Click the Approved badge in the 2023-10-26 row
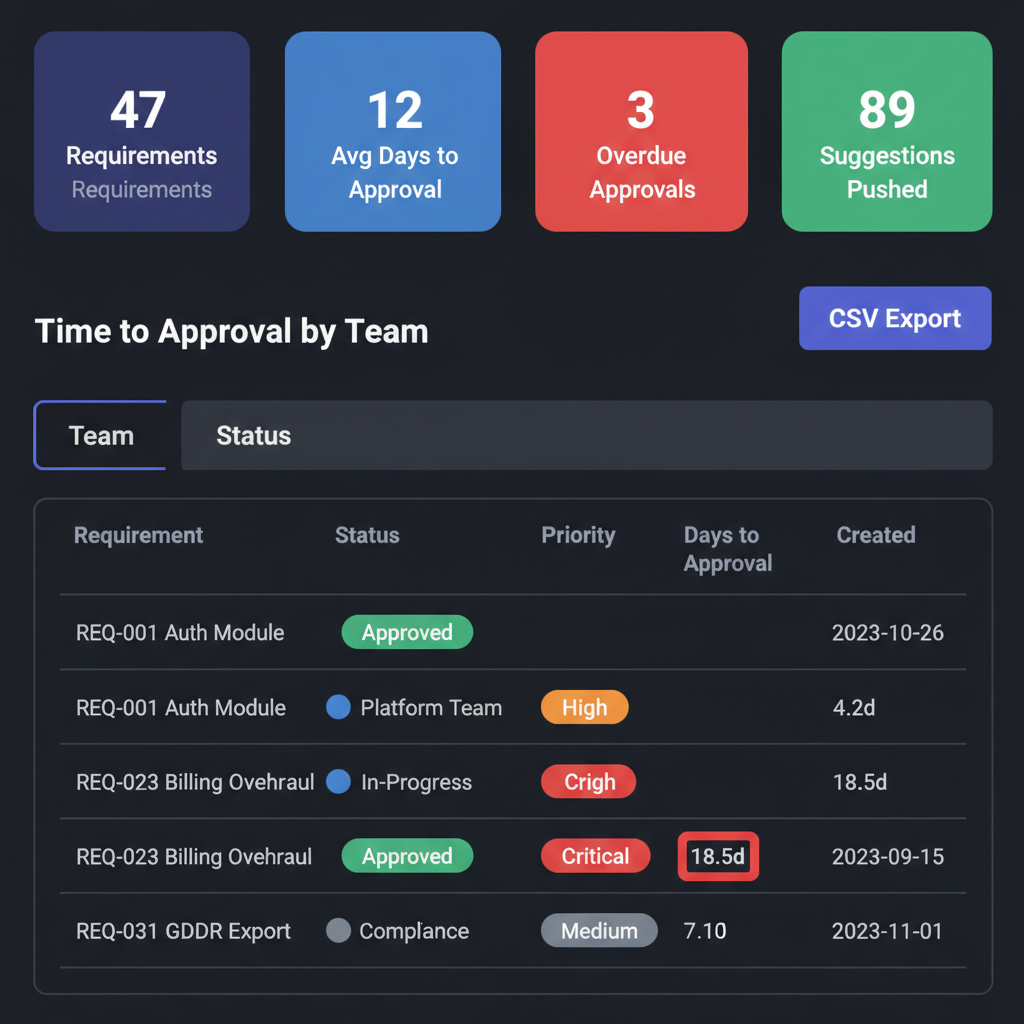1024x1024 pixels. click(408, 632)
